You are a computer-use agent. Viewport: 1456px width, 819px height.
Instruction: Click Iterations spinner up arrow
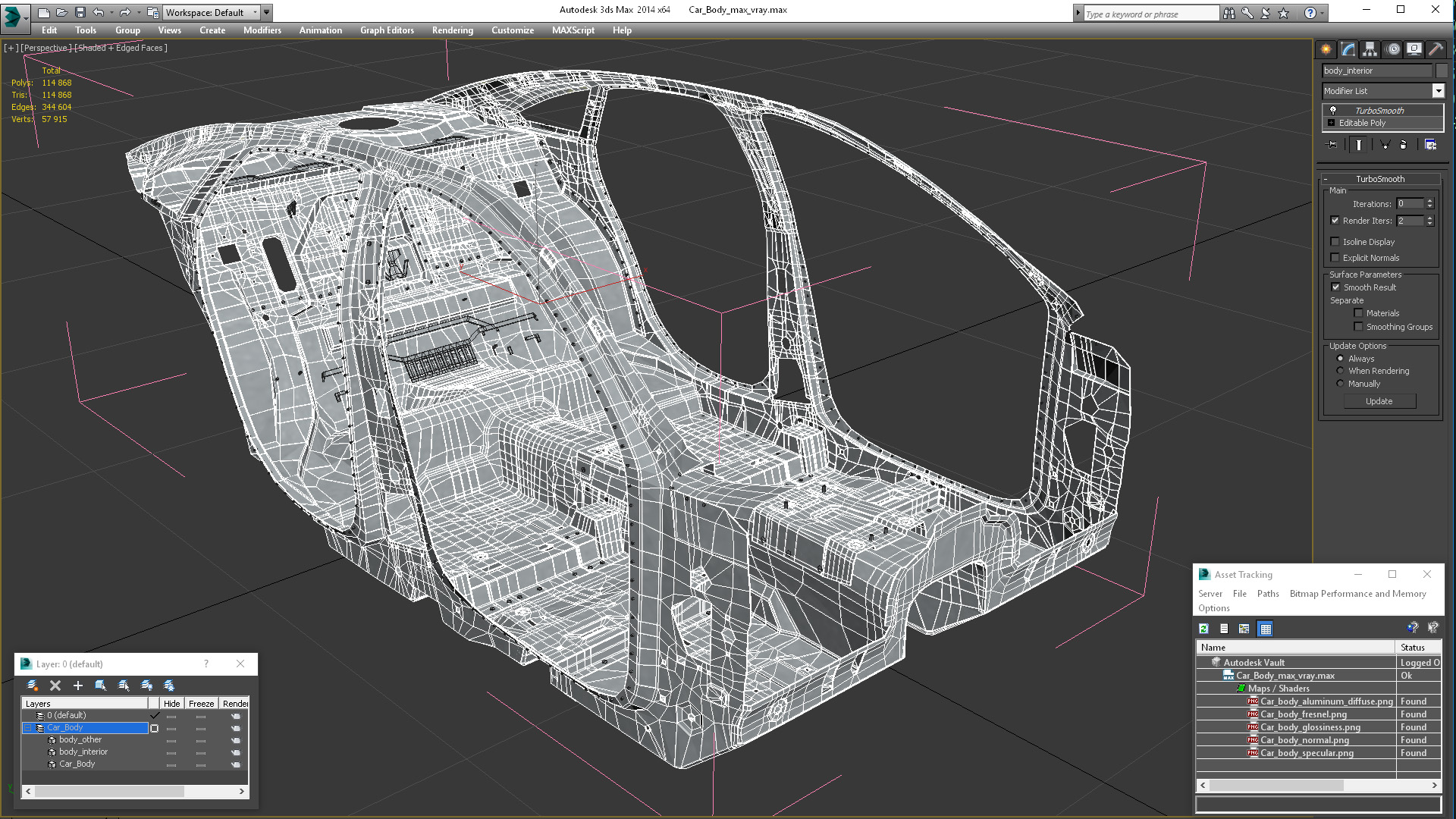[x=1429, y=201]
